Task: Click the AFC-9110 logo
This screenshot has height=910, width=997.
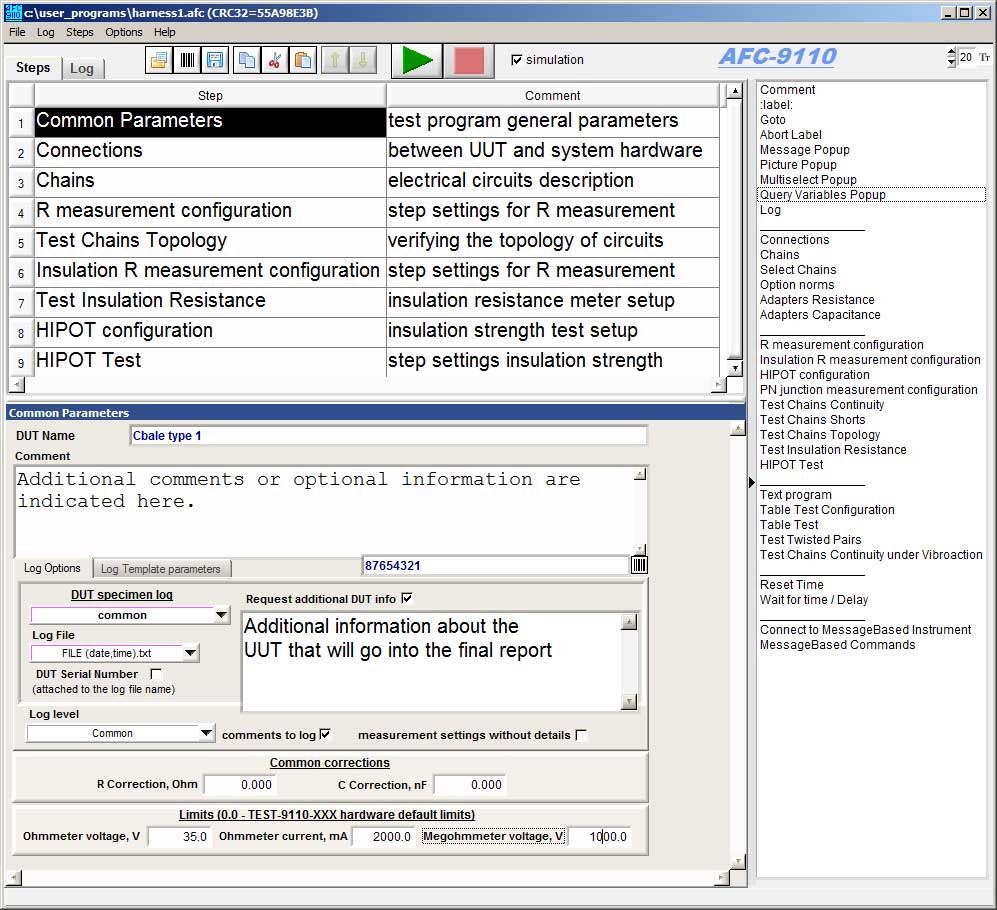Action: click(778, 57)
